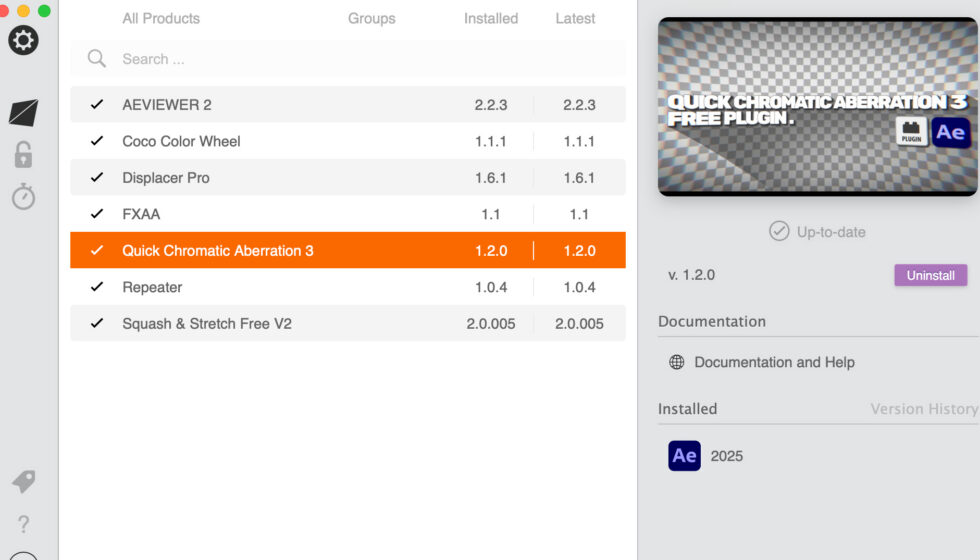Click the 2025 text beside the Ae icon
This screenshot has height=560, width=980.
coord(727,456)
